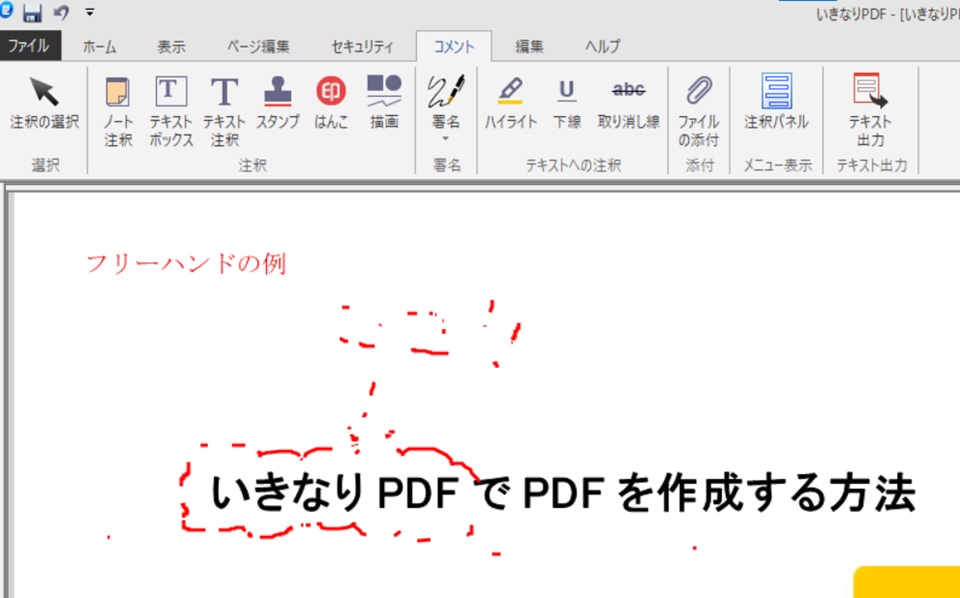The image size is (960, 598).
Task: Pick the テキスト注釈 tool
Action: pyautogui.click(x=225, y=111)
